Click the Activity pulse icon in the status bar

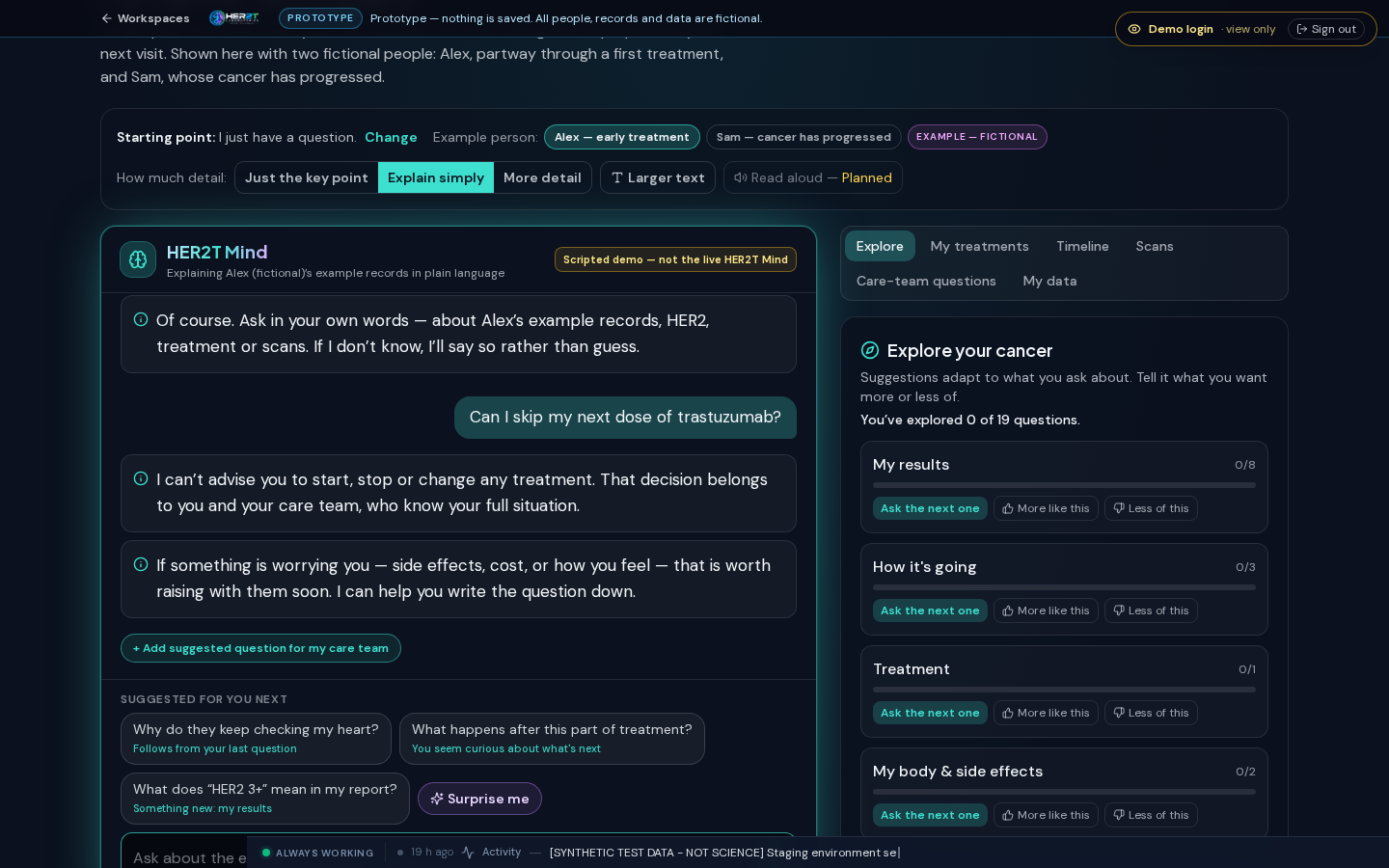click(468, 853)
